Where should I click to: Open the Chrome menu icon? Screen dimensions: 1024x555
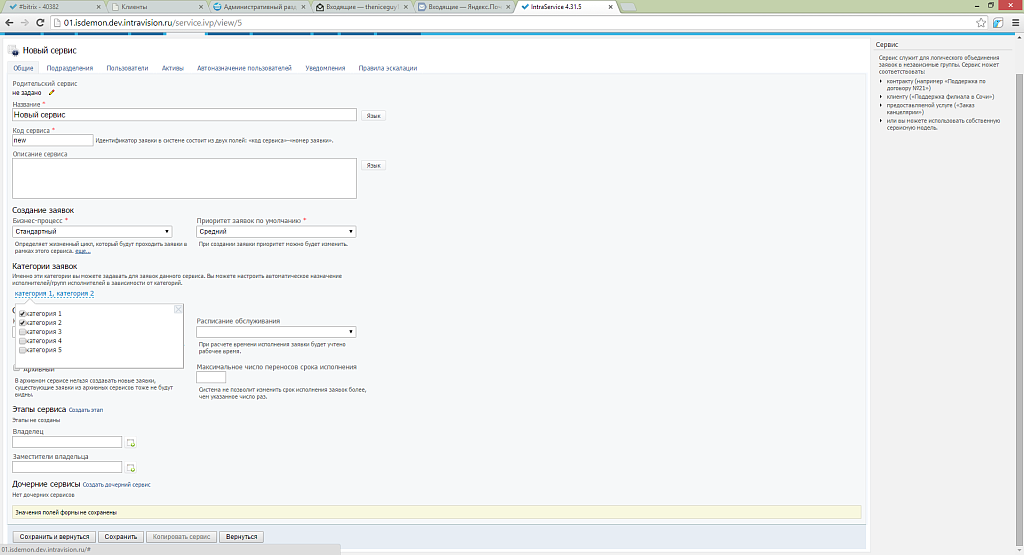[1015, 22]
